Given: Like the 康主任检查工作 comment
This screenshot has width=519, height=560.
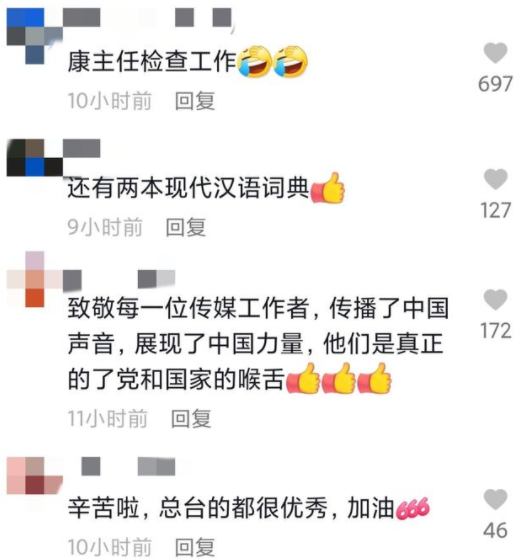Looking at the screenshot, I should [495, 53].
